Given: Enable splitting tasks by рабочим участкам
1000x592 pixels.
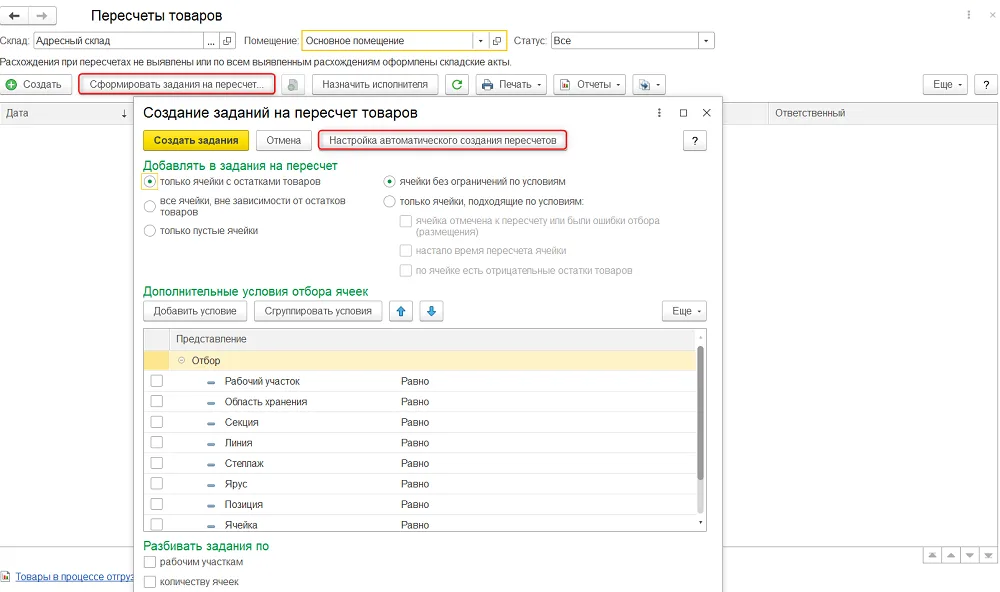Looking at the screenshot, I should click(150, 562).
